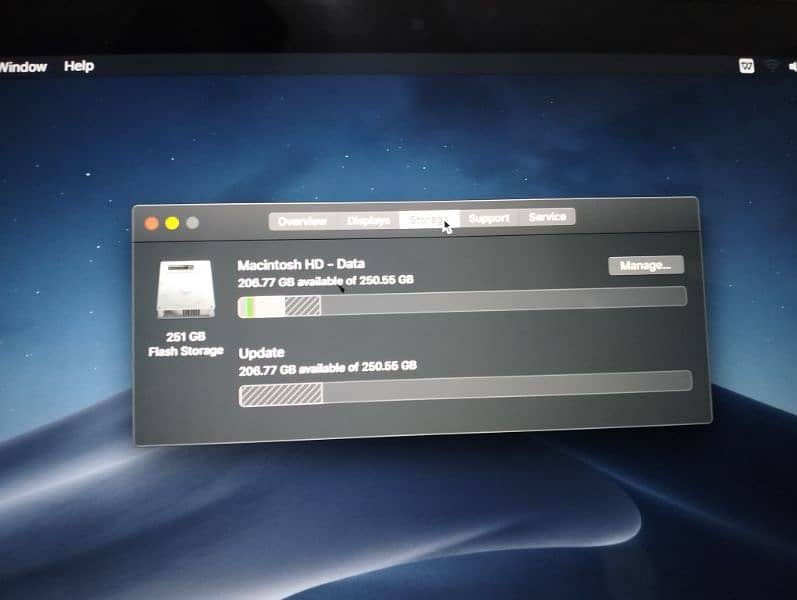
Task: Open the Help menu
Action: click(79, 66)
